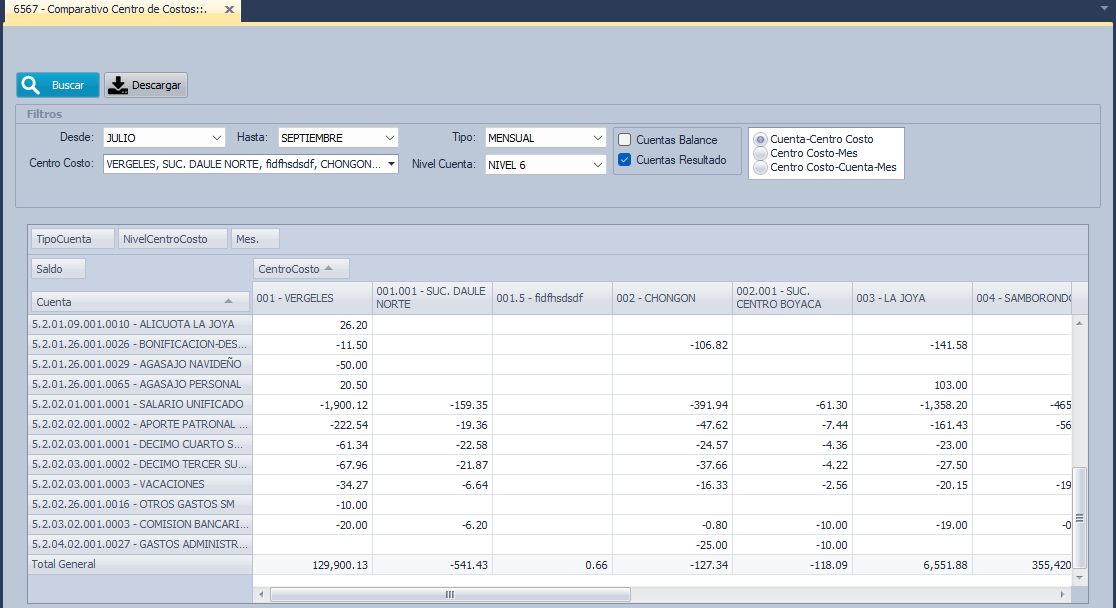Click the vertical scrollbar up arrow
This screenshot has height=608, width=1116.
pos(1079,324)
